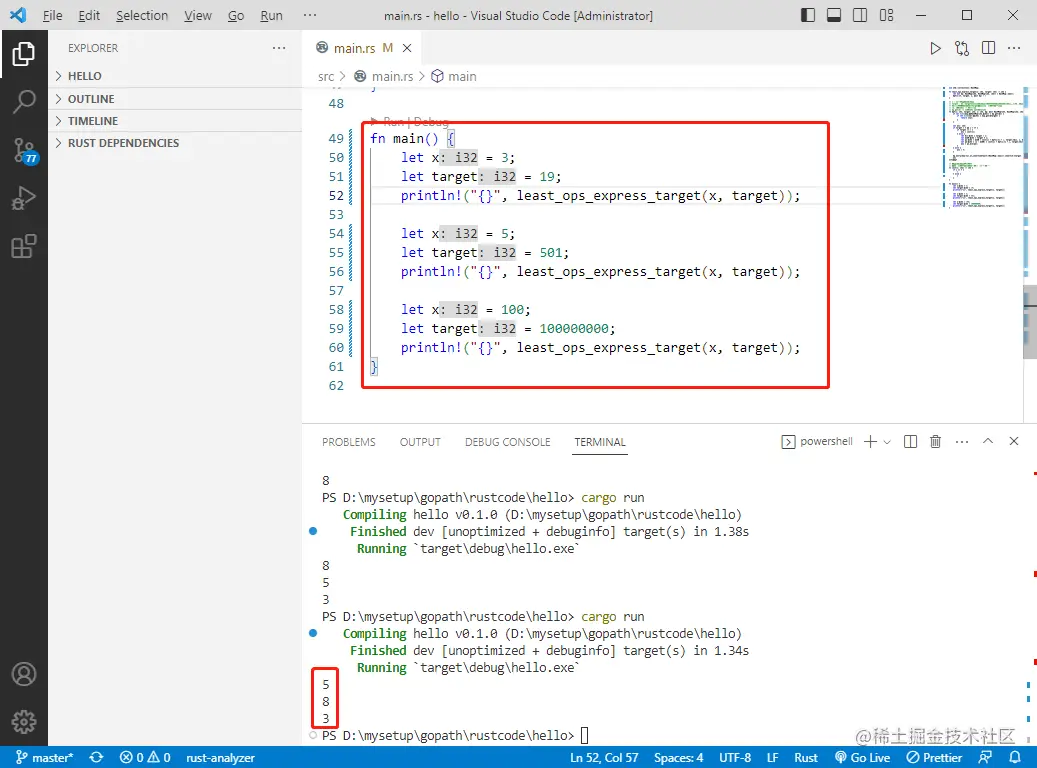This screenshot has width=1037, height=768.
Task: Open the Explorer view in activity bar
Action: pyautogui.click(x=24, y=54)
